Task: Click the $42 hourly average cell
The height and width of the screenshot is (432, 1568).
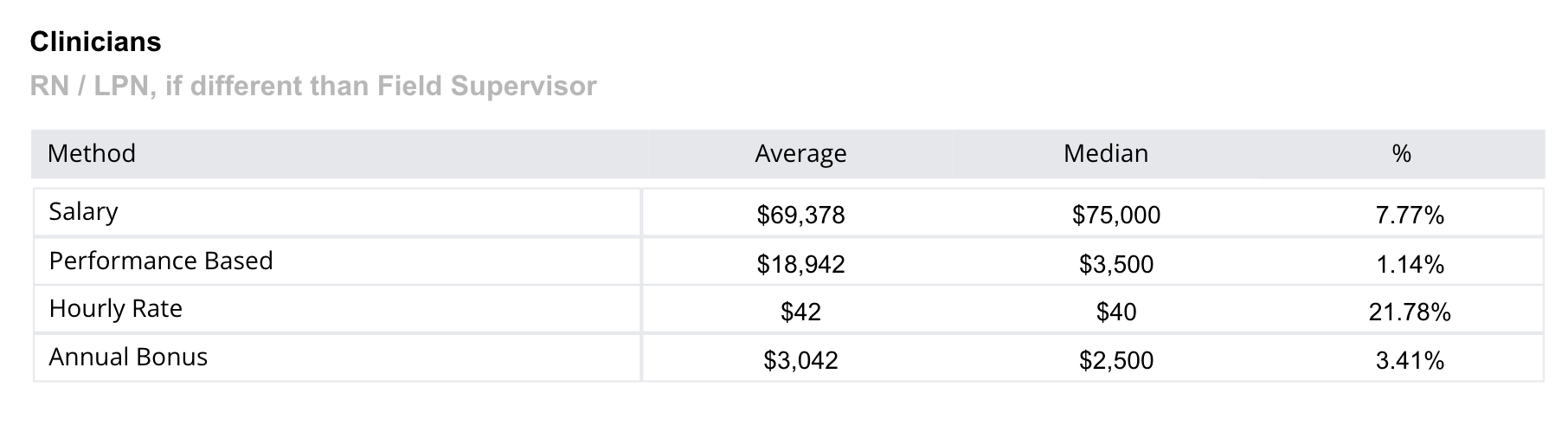Action: [x=800, y=313]
